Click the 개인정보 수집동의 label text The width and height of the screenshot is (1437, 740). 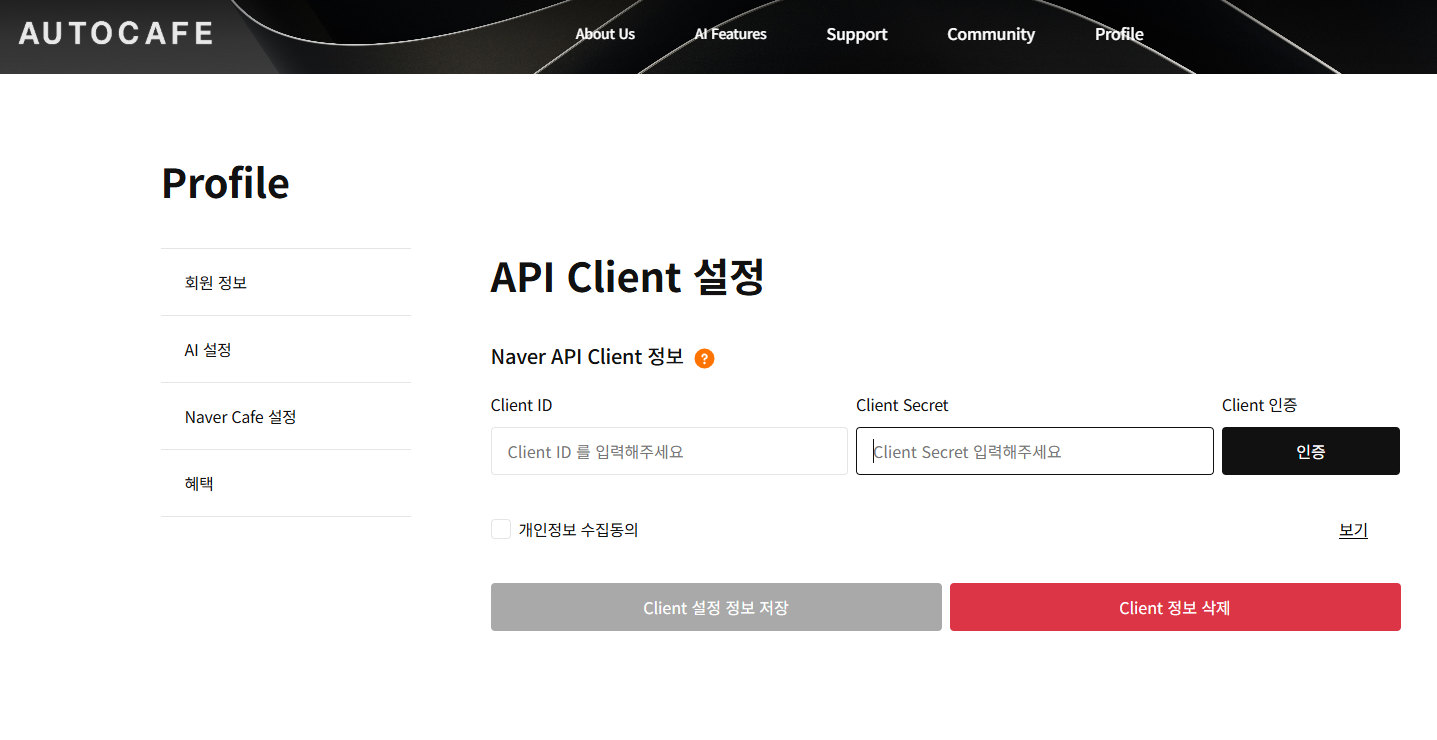[578, 530]
